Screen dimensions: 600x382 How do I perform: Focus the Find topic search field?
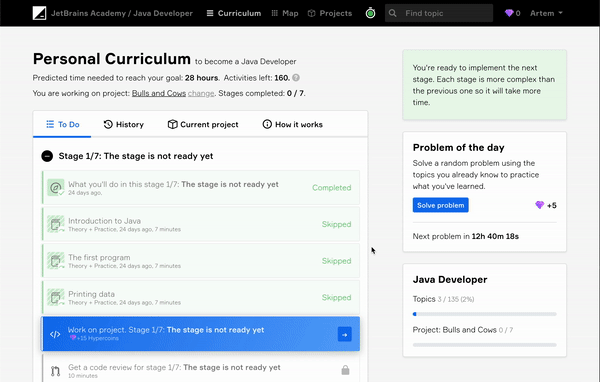439,13
